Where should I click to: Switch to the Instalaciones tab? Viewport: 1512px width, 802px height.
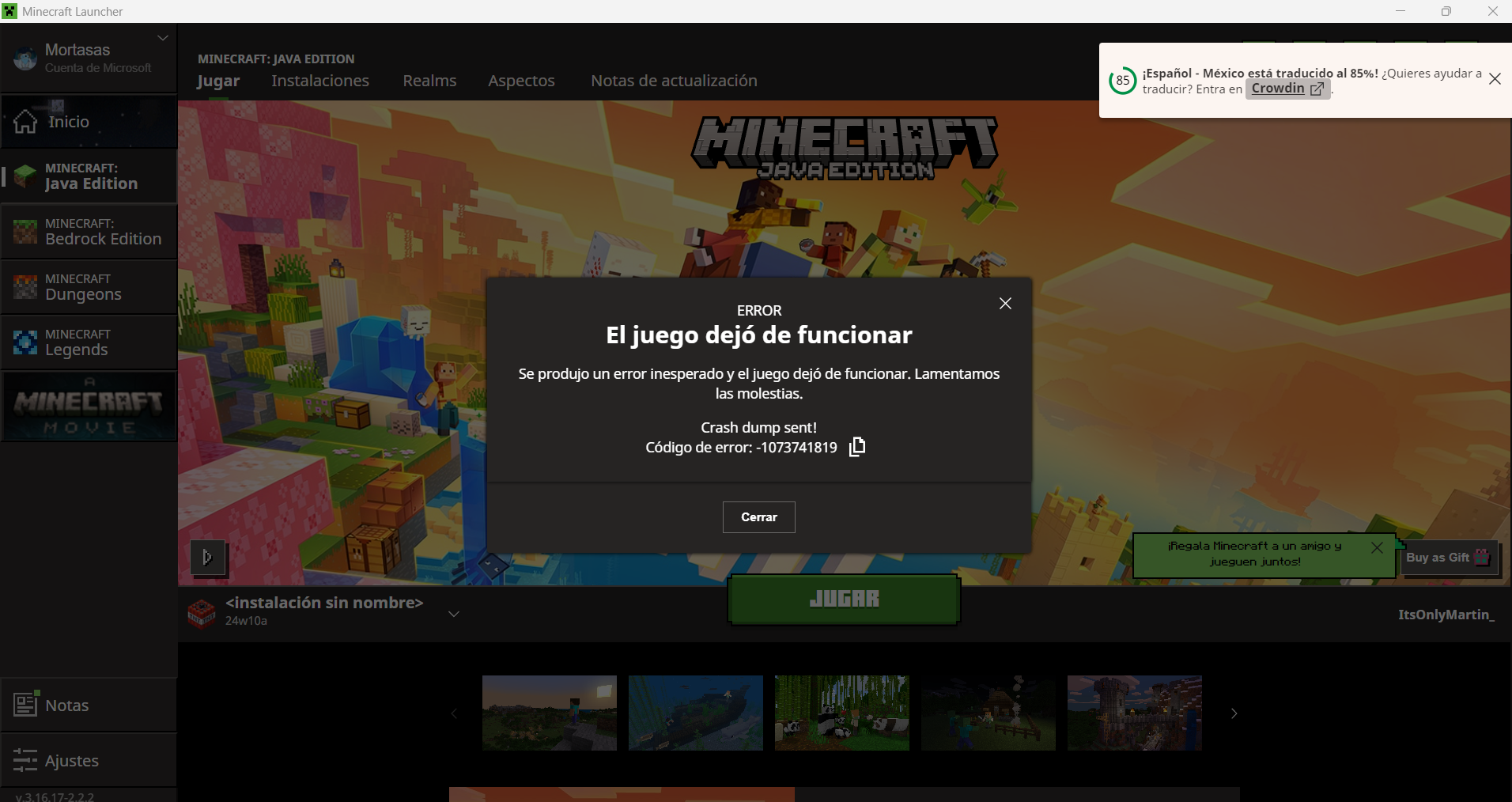pos(320,81)
